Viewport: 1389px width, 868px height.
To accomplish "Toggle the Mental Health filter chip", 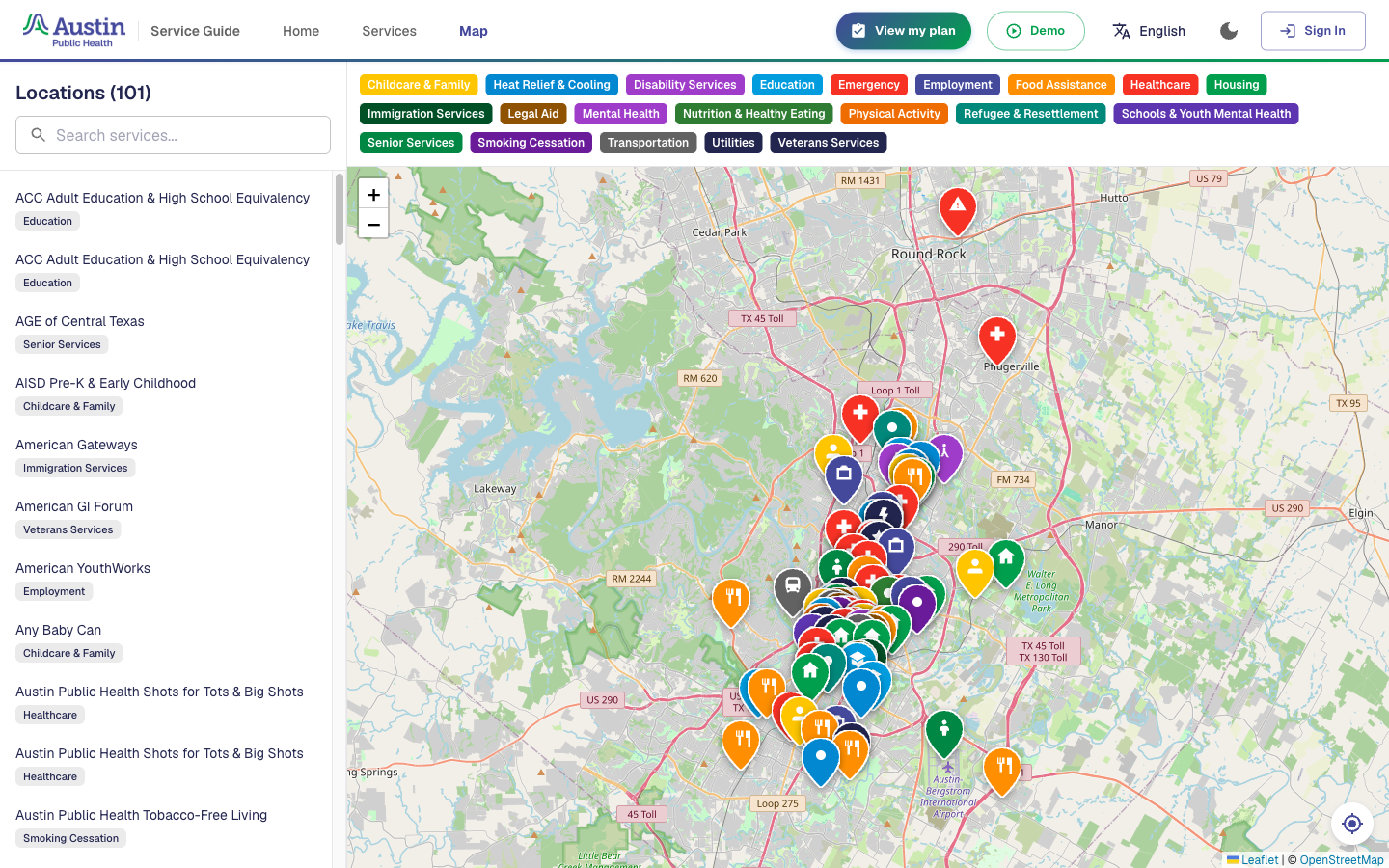I will (621, 114).
